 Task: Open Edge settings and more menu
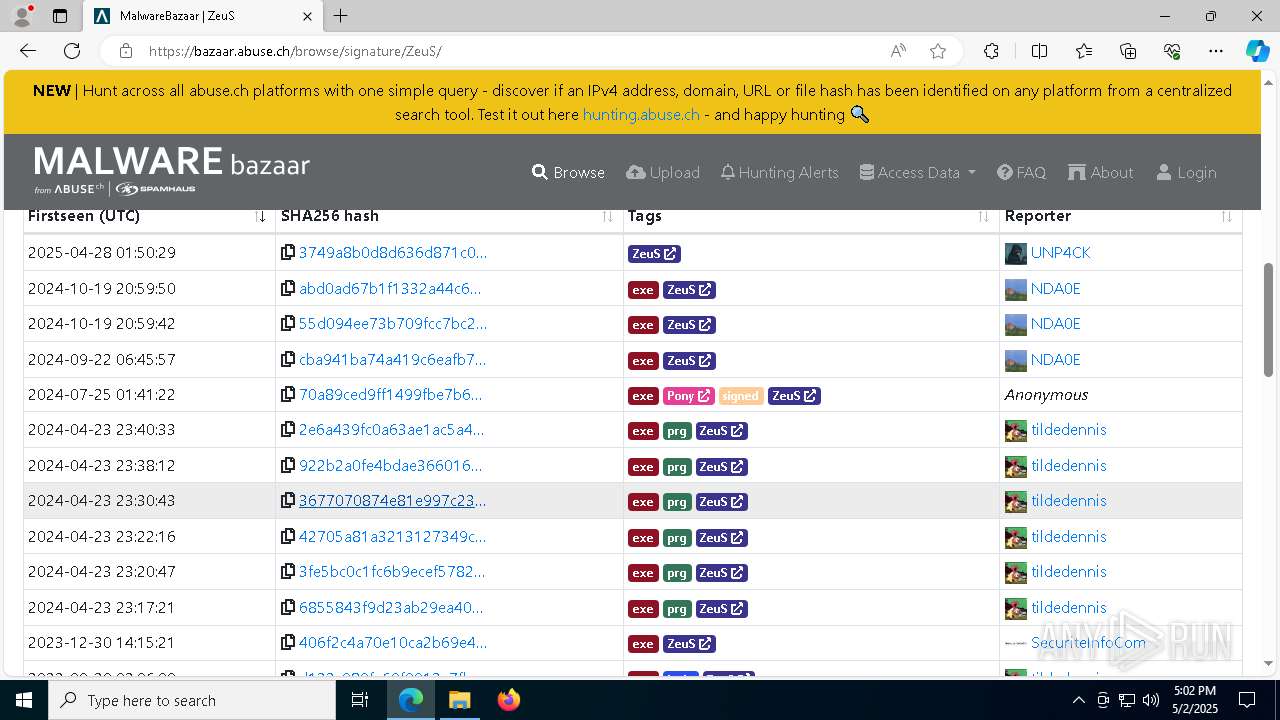click(1216, 51)
